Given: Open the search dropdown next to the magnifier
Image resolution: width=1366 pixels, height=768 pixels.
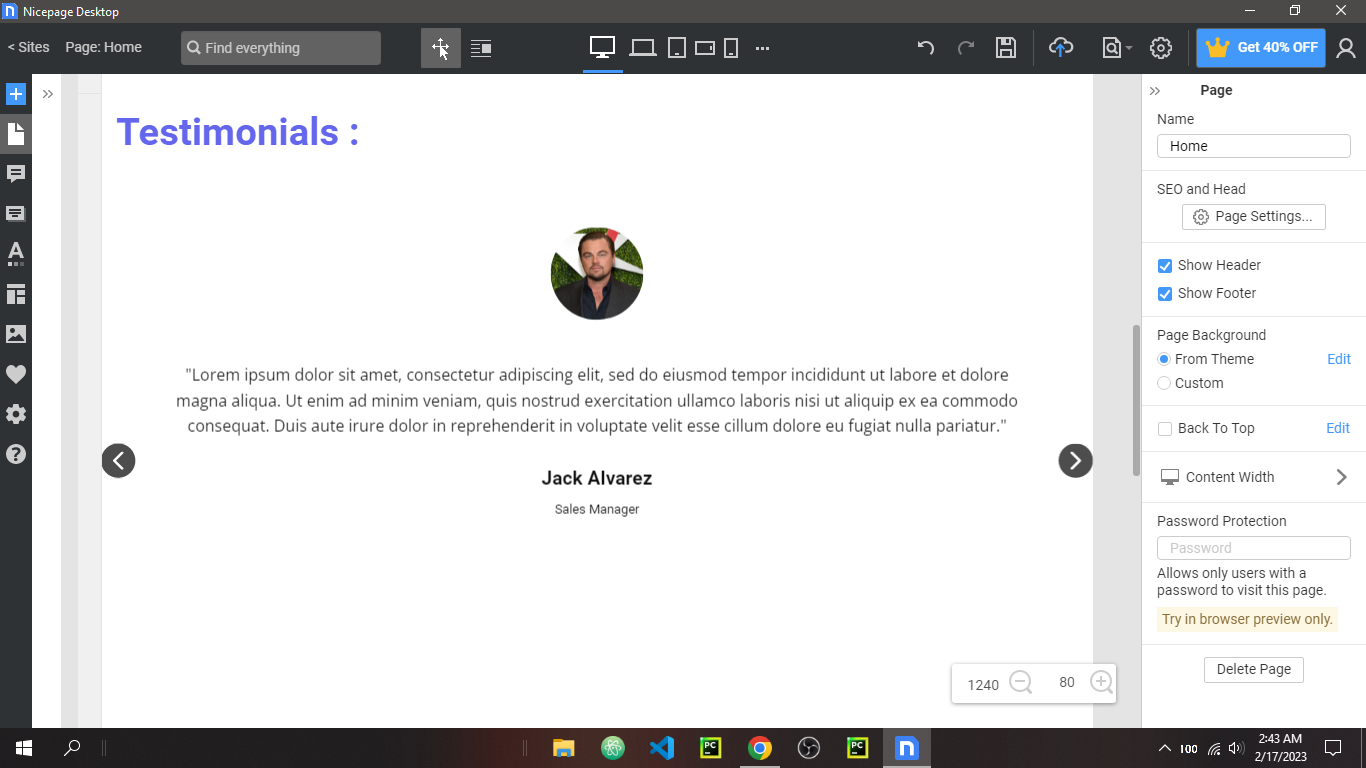Looking at the screenshot, I should pos(1128,47).
